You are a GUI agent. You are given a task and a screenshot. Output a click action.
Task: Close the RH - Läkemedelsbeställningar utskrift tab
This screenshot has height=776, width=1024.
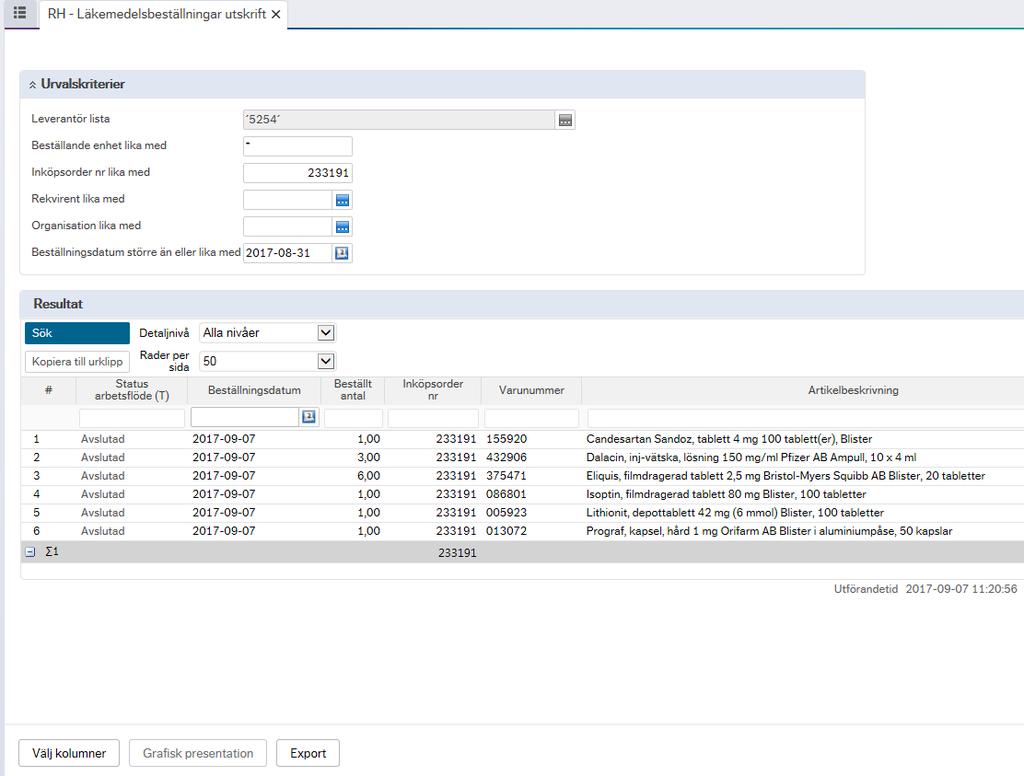pos(276,14)
